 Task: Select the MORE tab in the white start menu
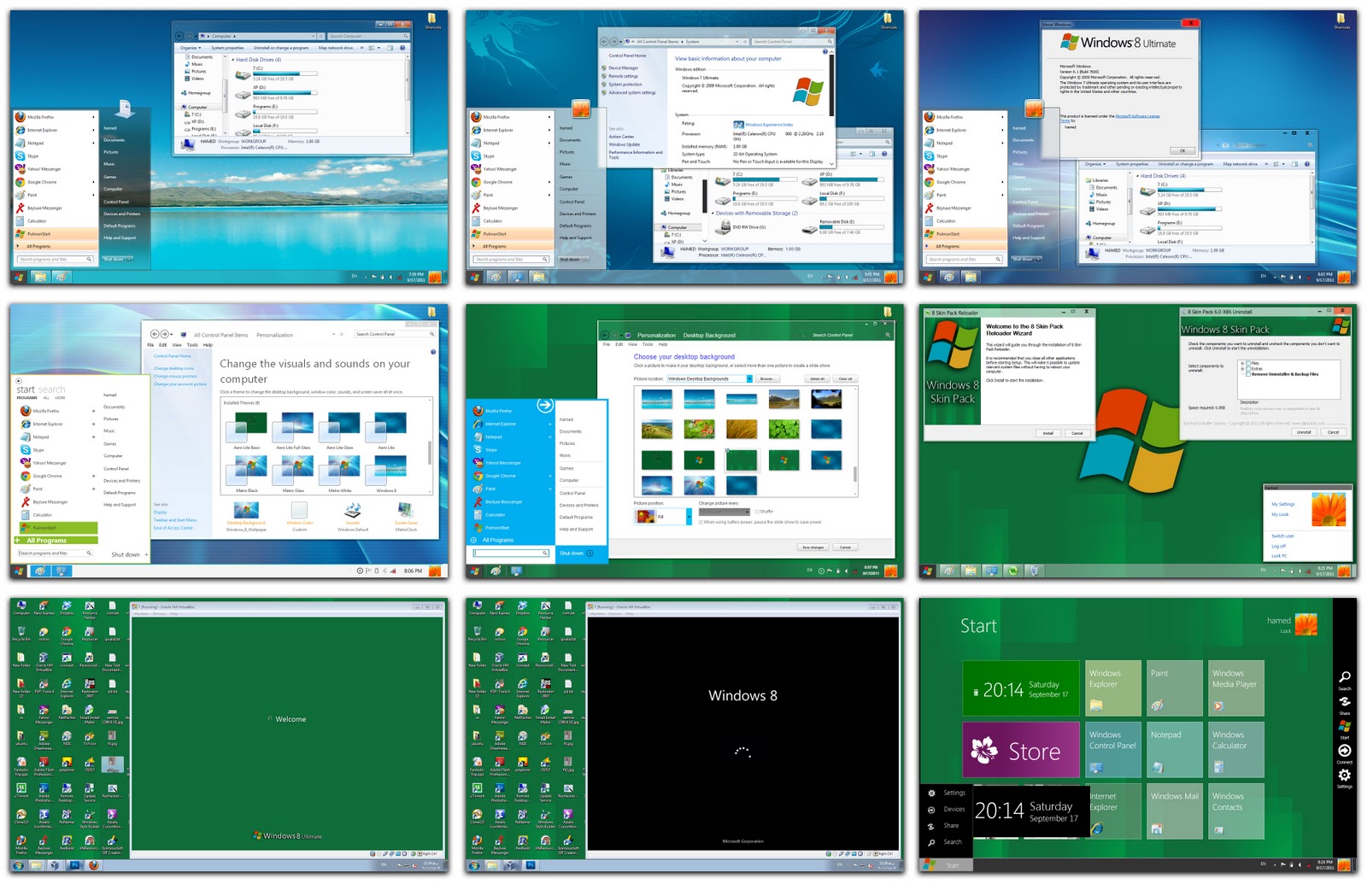60,398
